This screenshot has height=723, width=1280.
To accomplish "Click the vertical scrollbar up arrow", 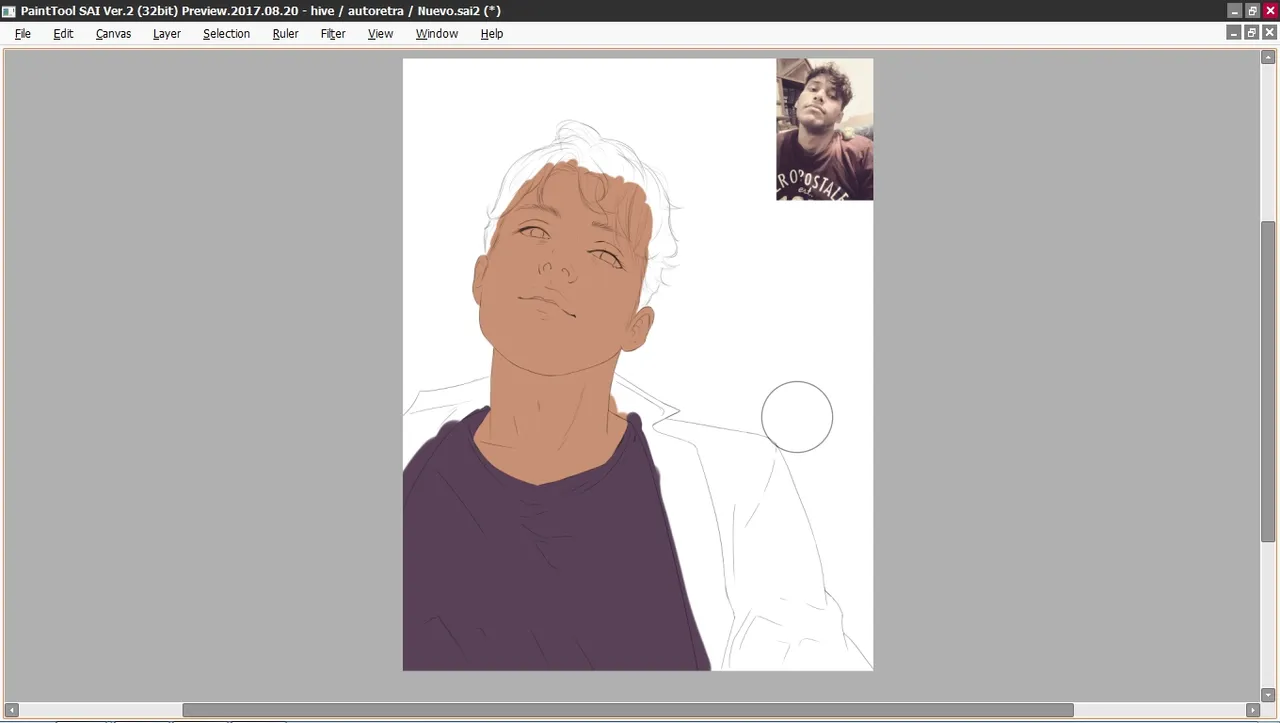I will click(1268, 58).
